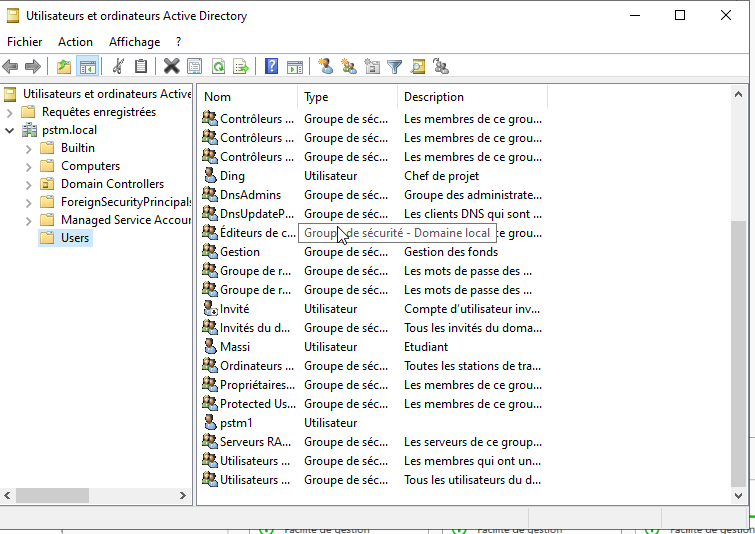This screenshot has height=534, width=755.
Task: Select the DnsAdmins group entry
Action: (x=250, y=195)
